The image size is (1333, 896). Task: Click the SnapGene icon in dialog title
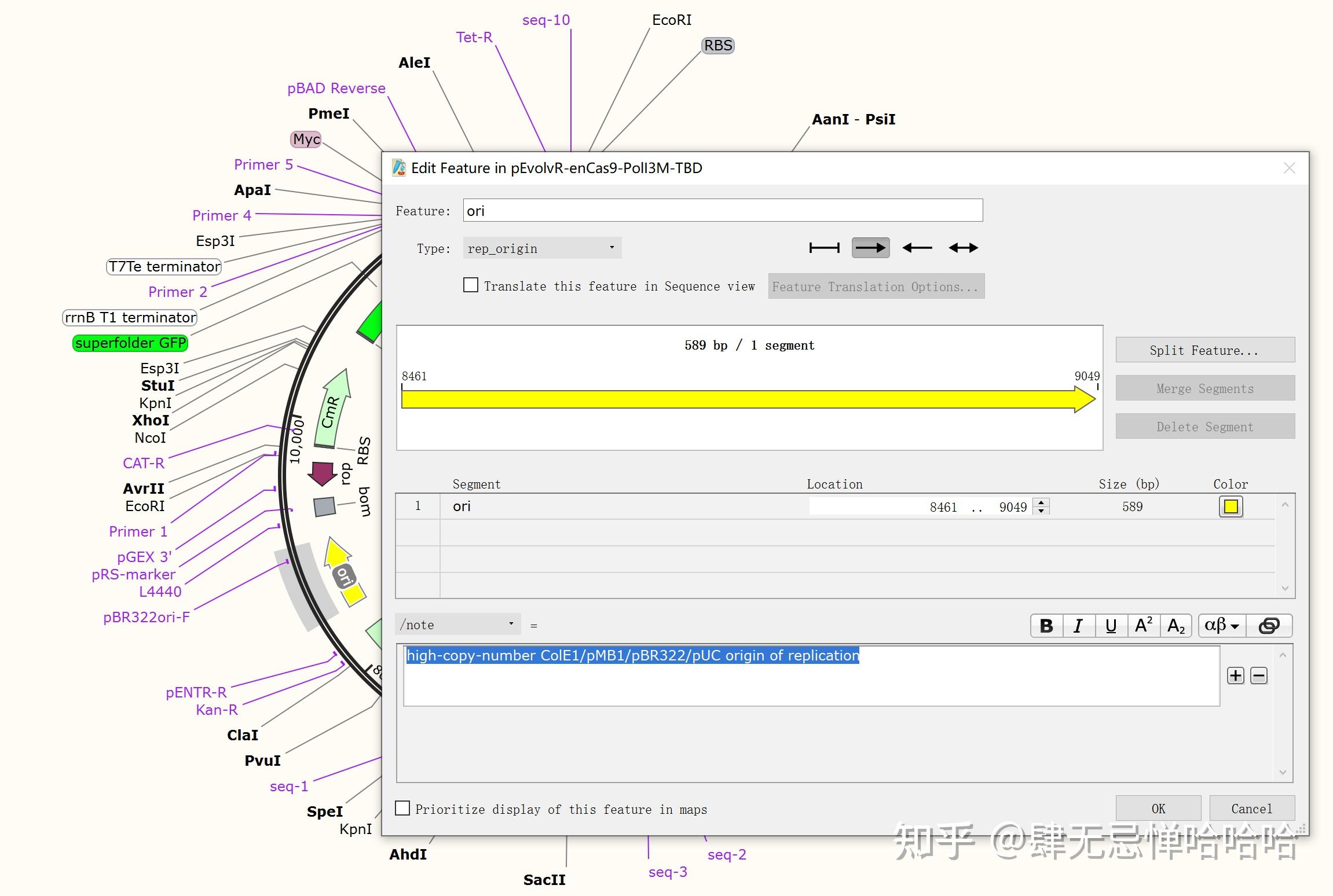coord(399,168)
